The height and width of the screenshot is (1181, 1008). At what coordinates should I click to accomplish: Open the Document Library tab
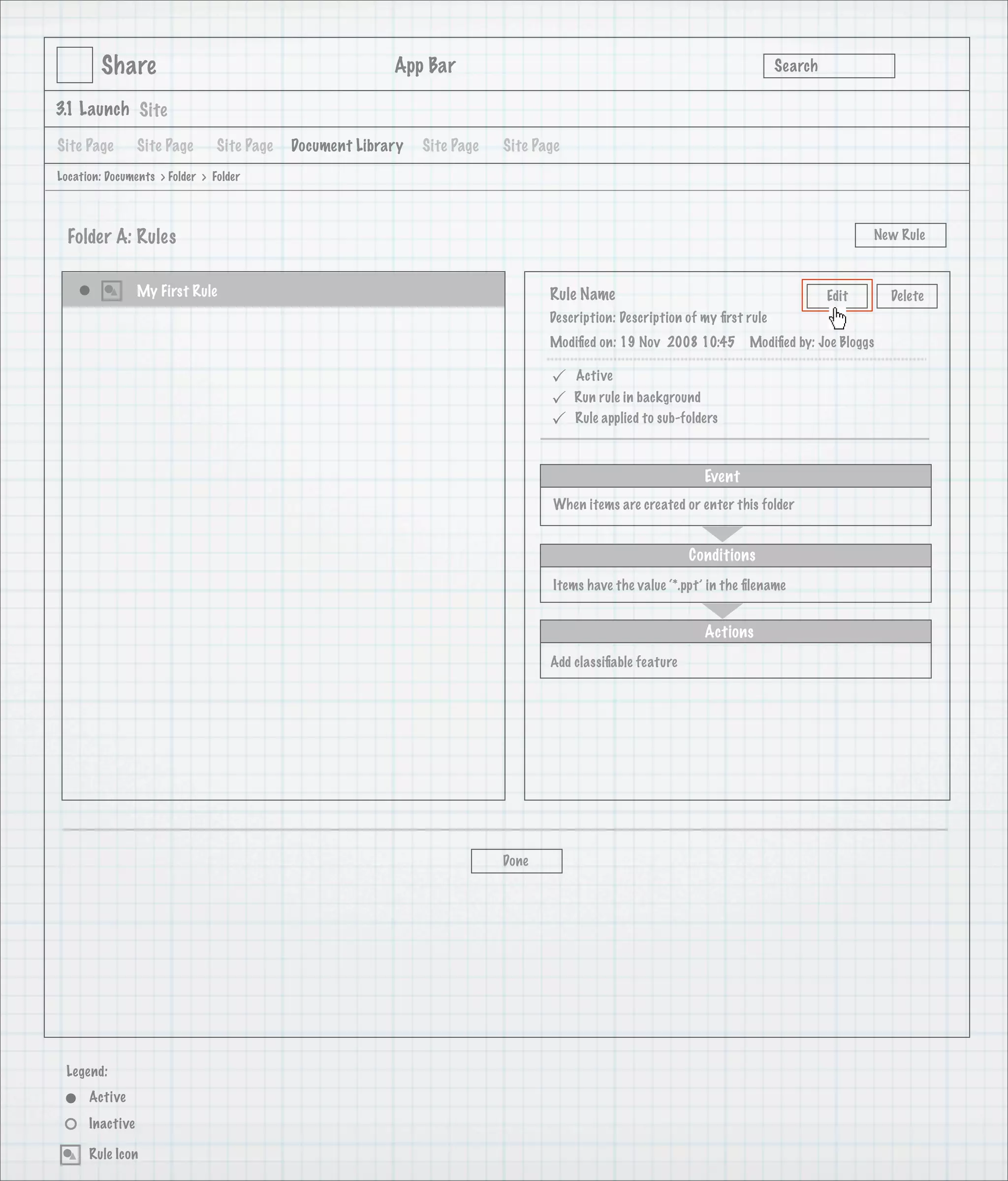click(346, 146)
